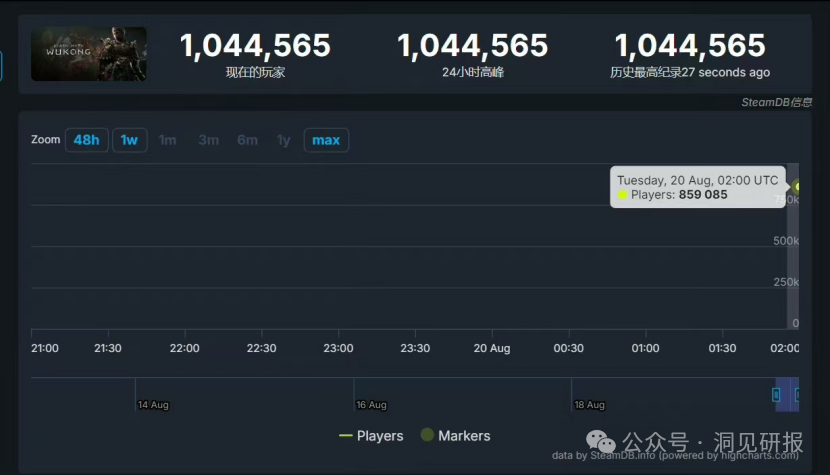Viewport: 830px width, 475px height.
Task: Select the max zoom range
Action: pos(326,140)
